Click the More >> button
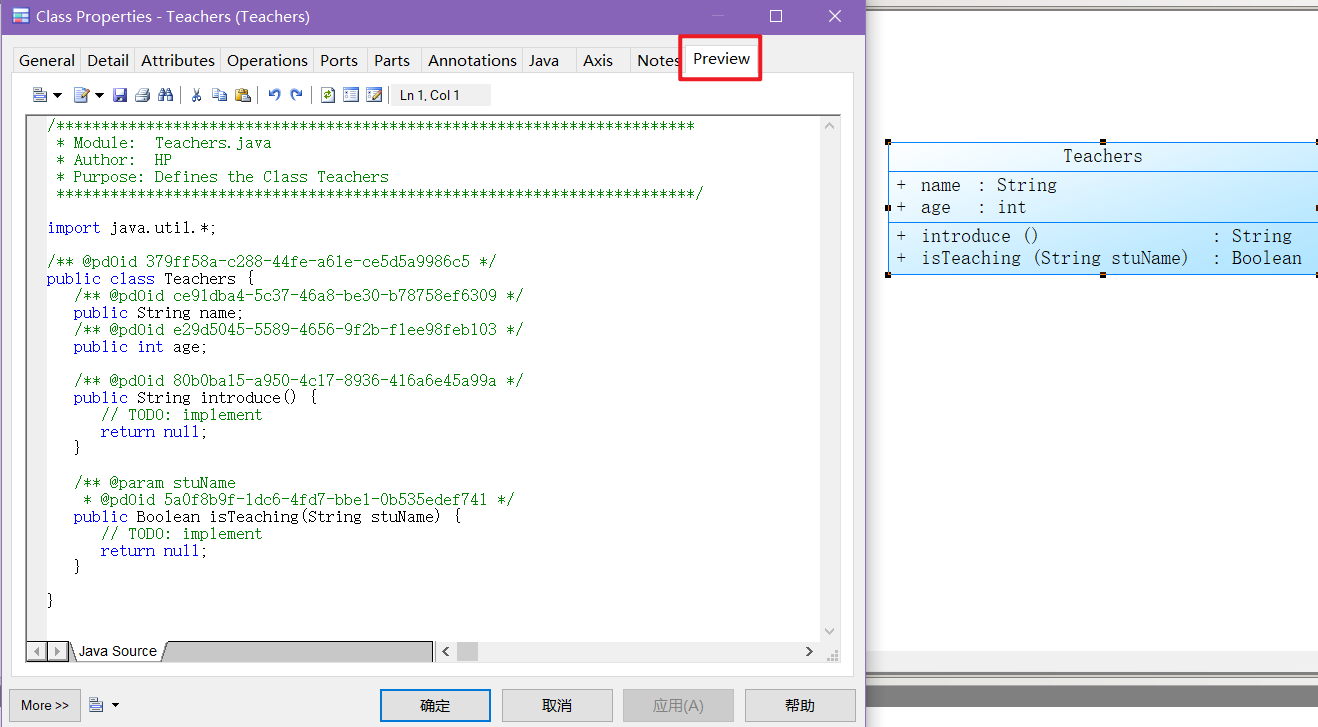Viewport: 1318px width, 727px height. coord(45,705)
